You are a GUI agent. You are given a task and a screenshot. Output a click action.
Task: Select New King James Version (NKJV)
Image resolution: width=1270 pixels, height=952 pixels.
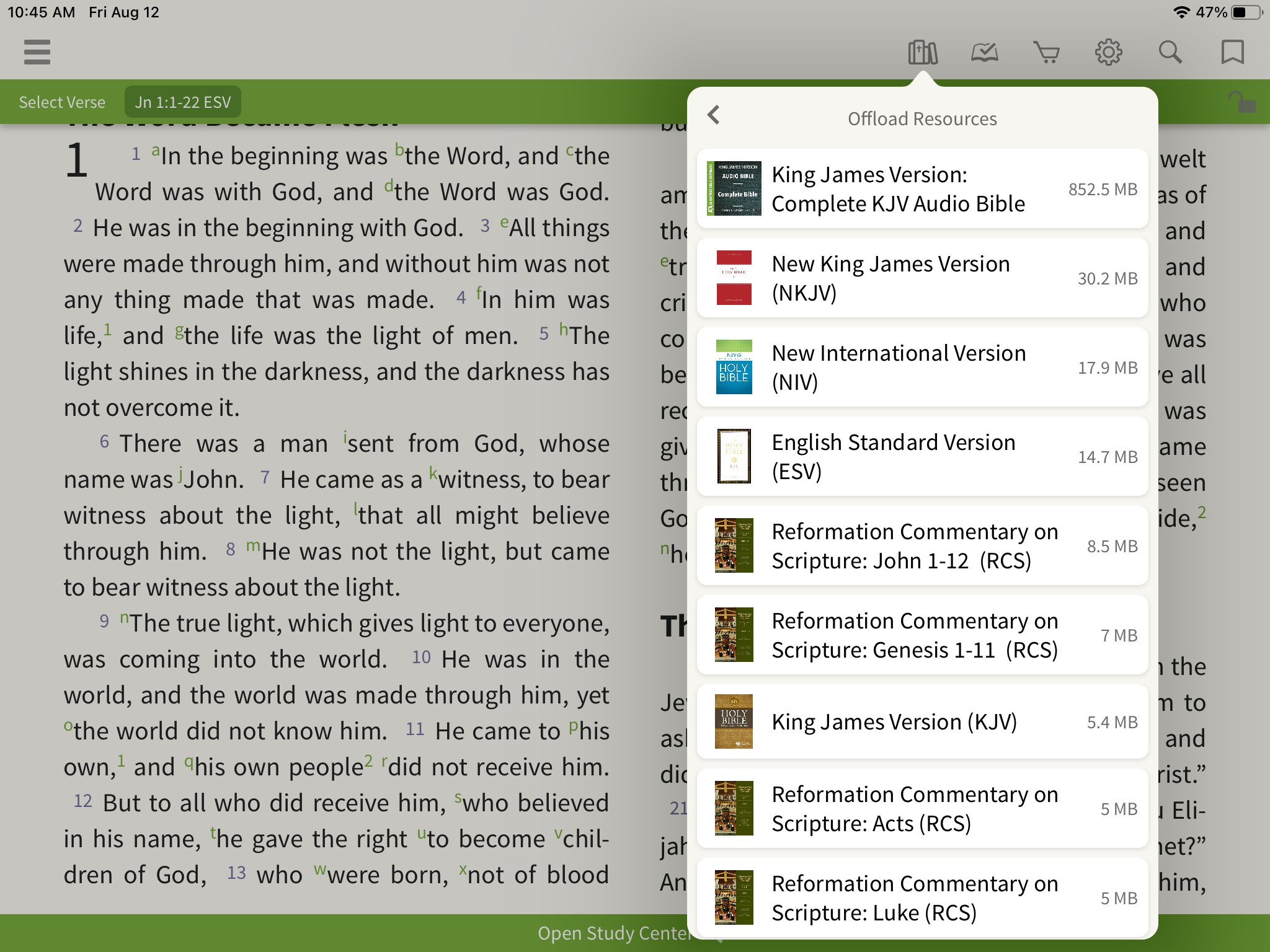(923, 278)
